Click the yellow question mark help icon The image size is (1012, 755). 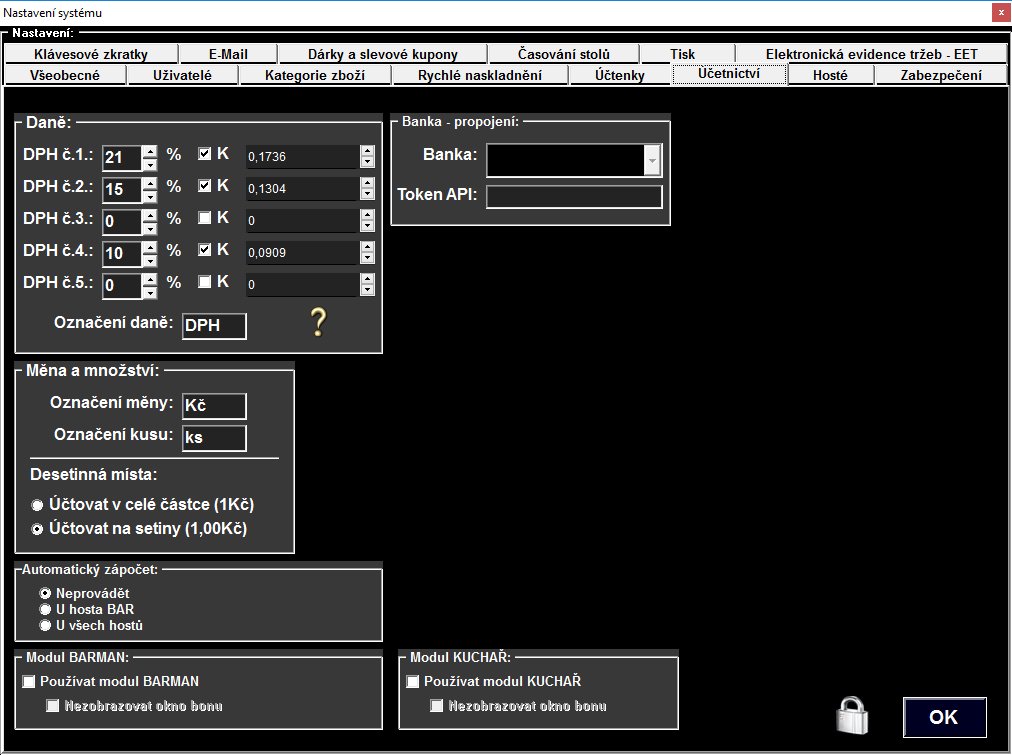pyautogui.click(x=318, y=322)
